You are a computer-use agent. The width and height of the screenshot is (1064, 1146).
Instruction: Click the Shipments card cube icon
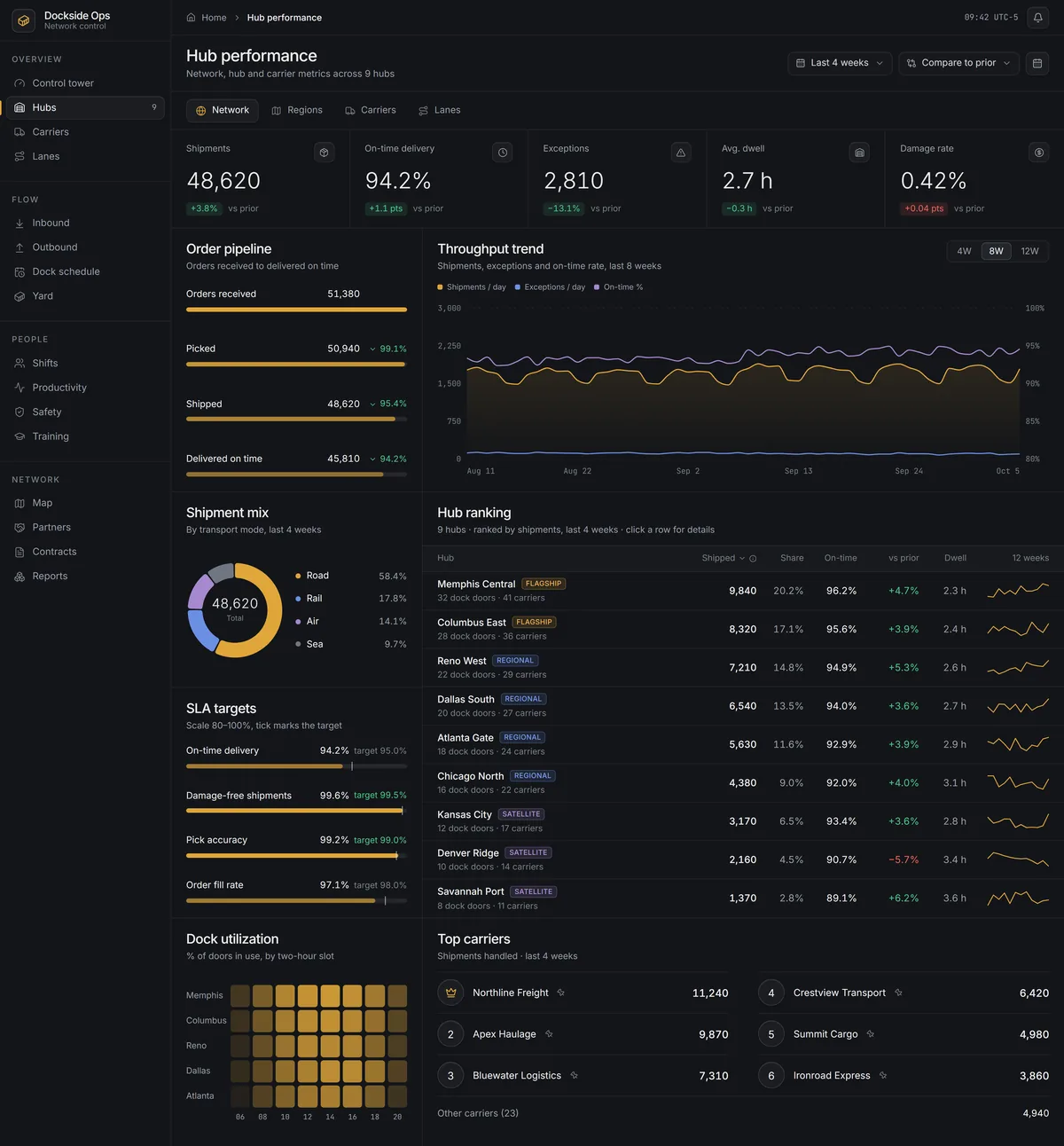click(x=325, y=153)
